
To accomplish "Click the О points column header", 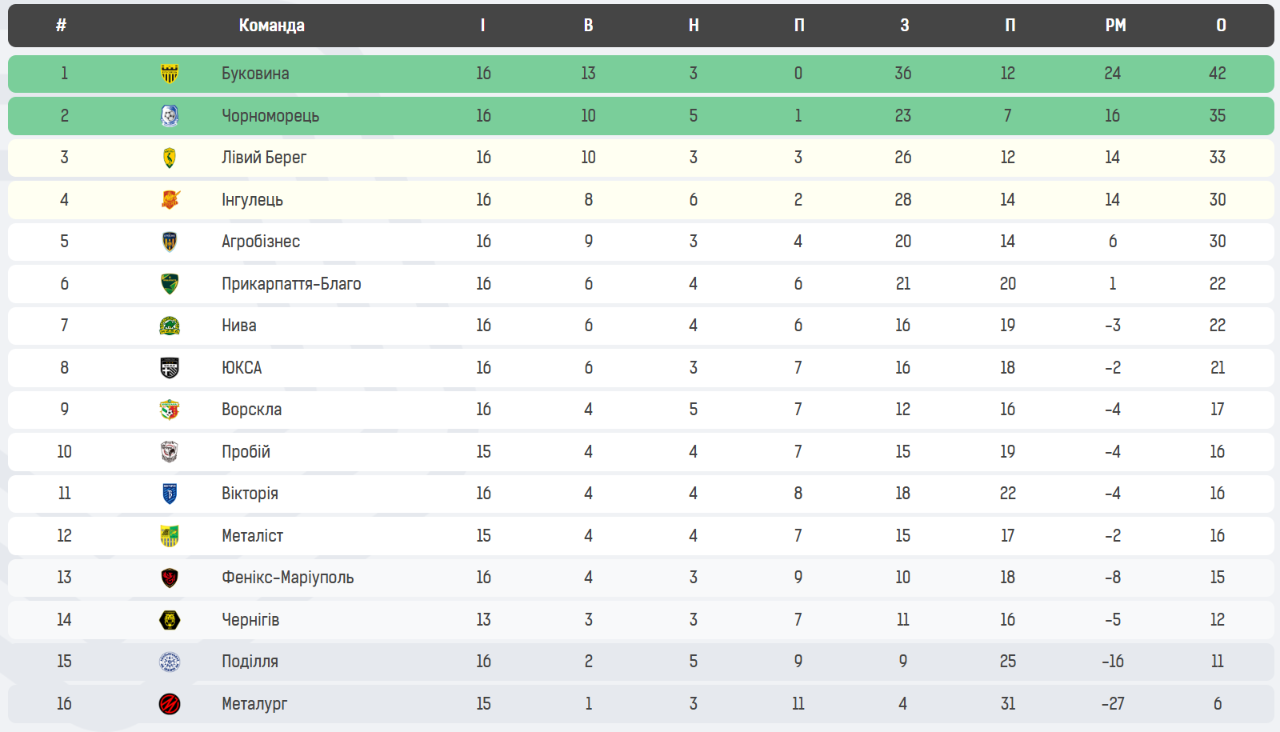I will [x=1221, y=26].
